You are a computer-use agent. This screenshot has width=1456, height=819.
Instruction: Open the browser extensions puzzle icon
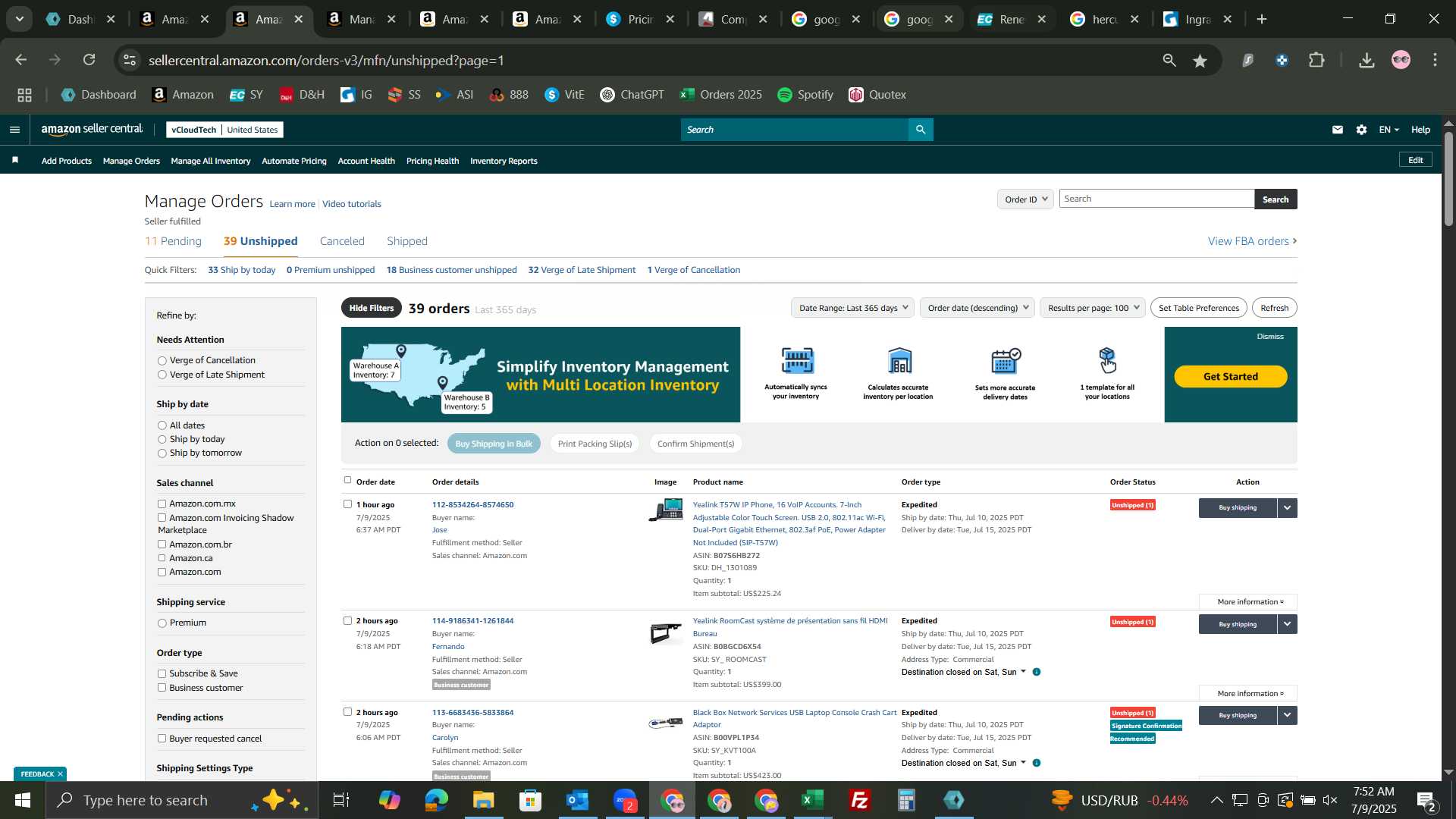(x=1317, y=60)
